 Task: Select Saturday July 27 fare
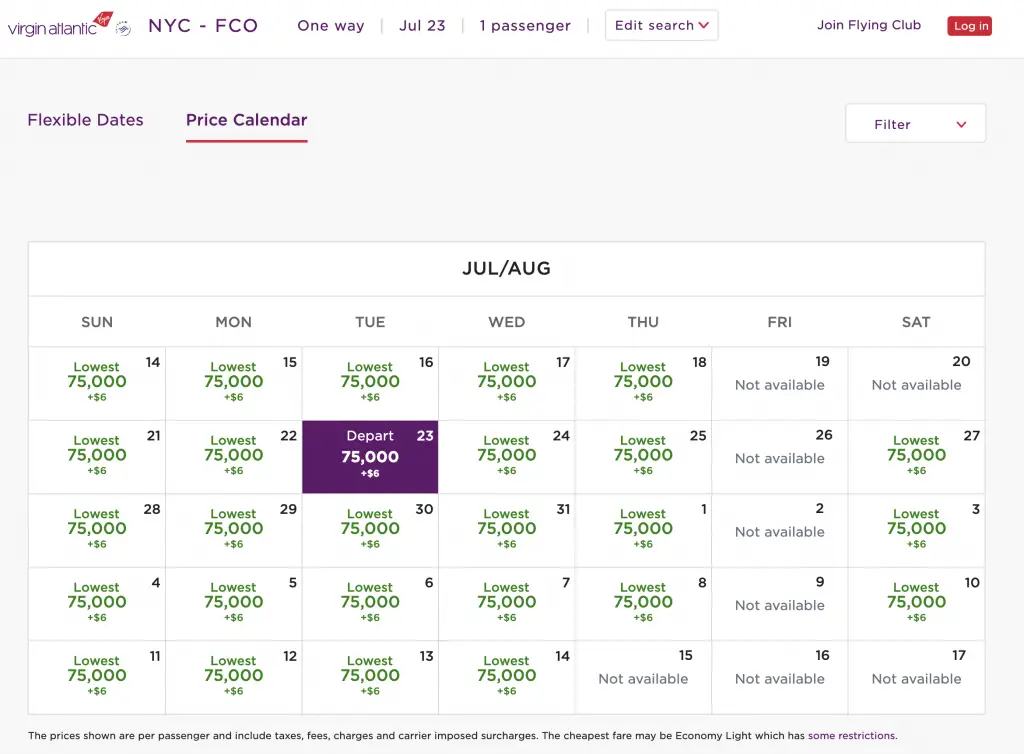(916, 455)
